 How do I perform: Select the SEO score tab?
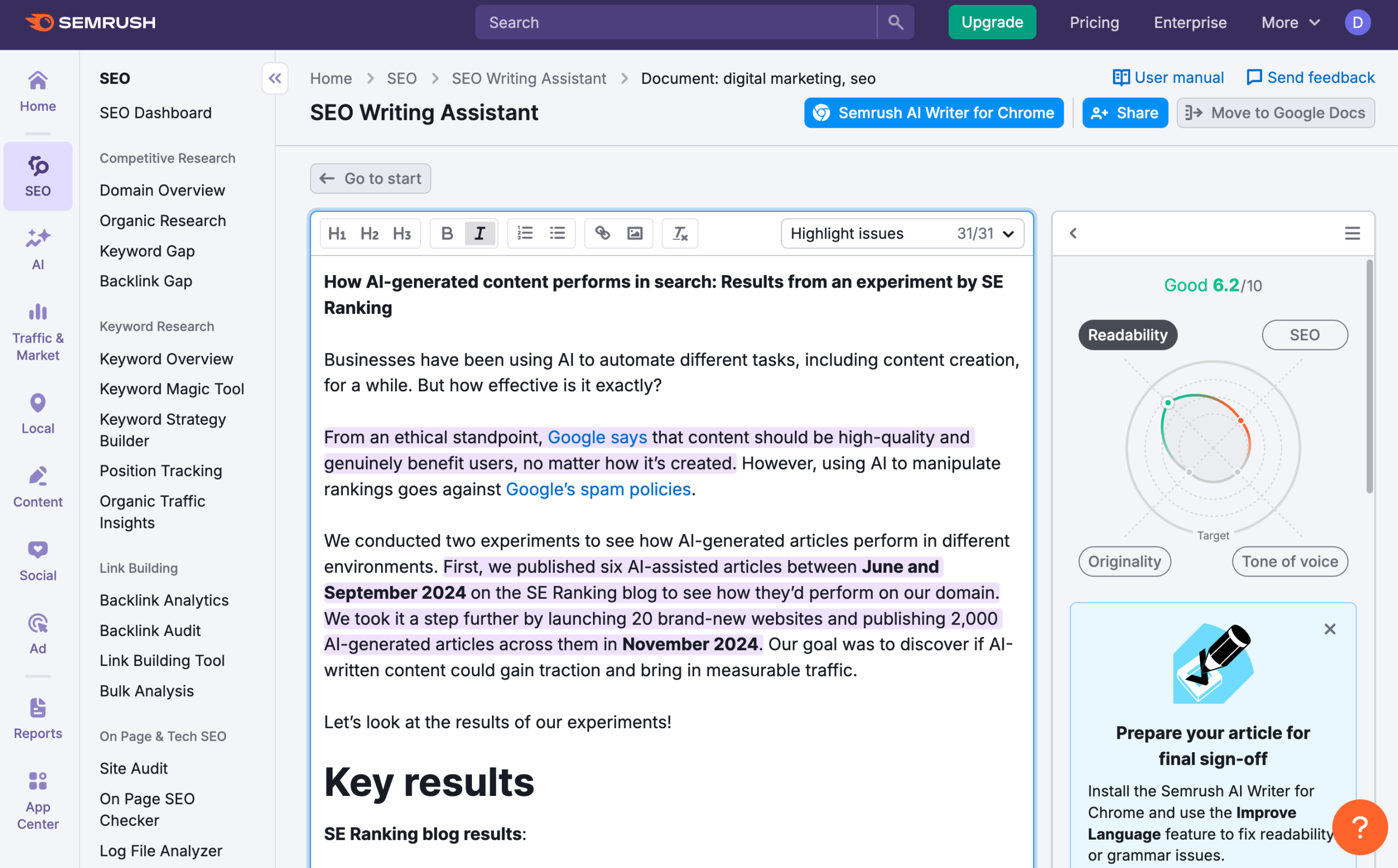pyautogui.click(x=1305, y=335)
